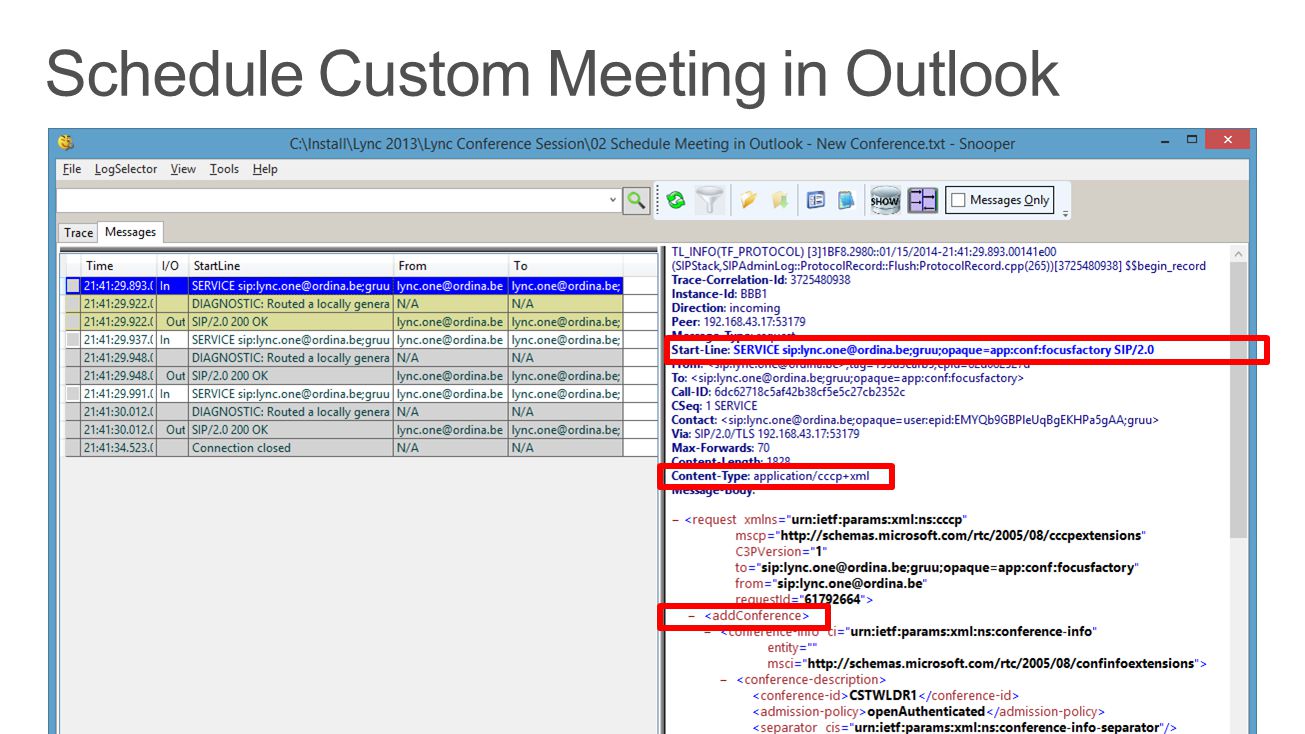Click the Direction: incoming line

725,308
